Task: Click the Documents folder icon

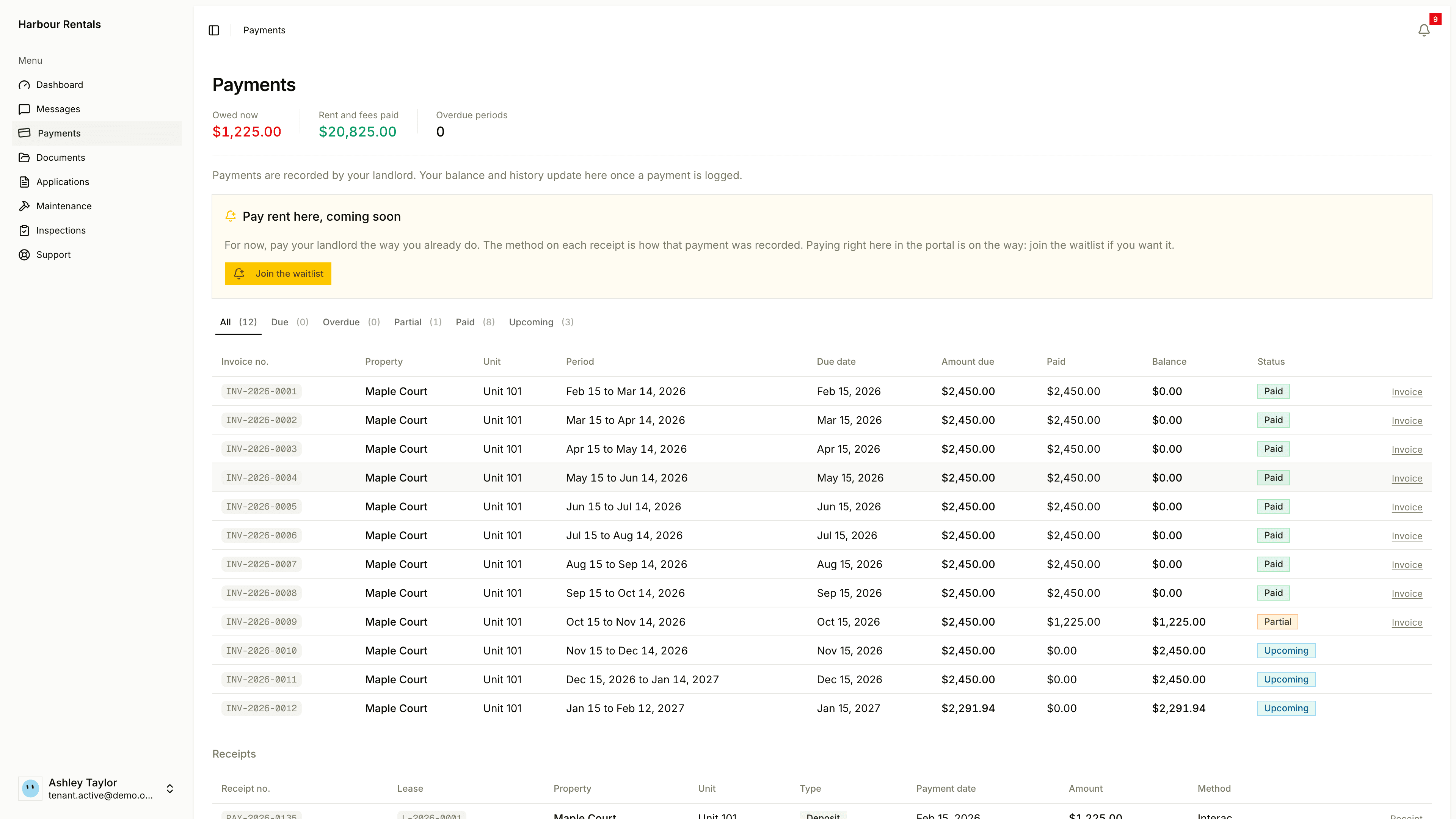Action: tap(24, 158)
